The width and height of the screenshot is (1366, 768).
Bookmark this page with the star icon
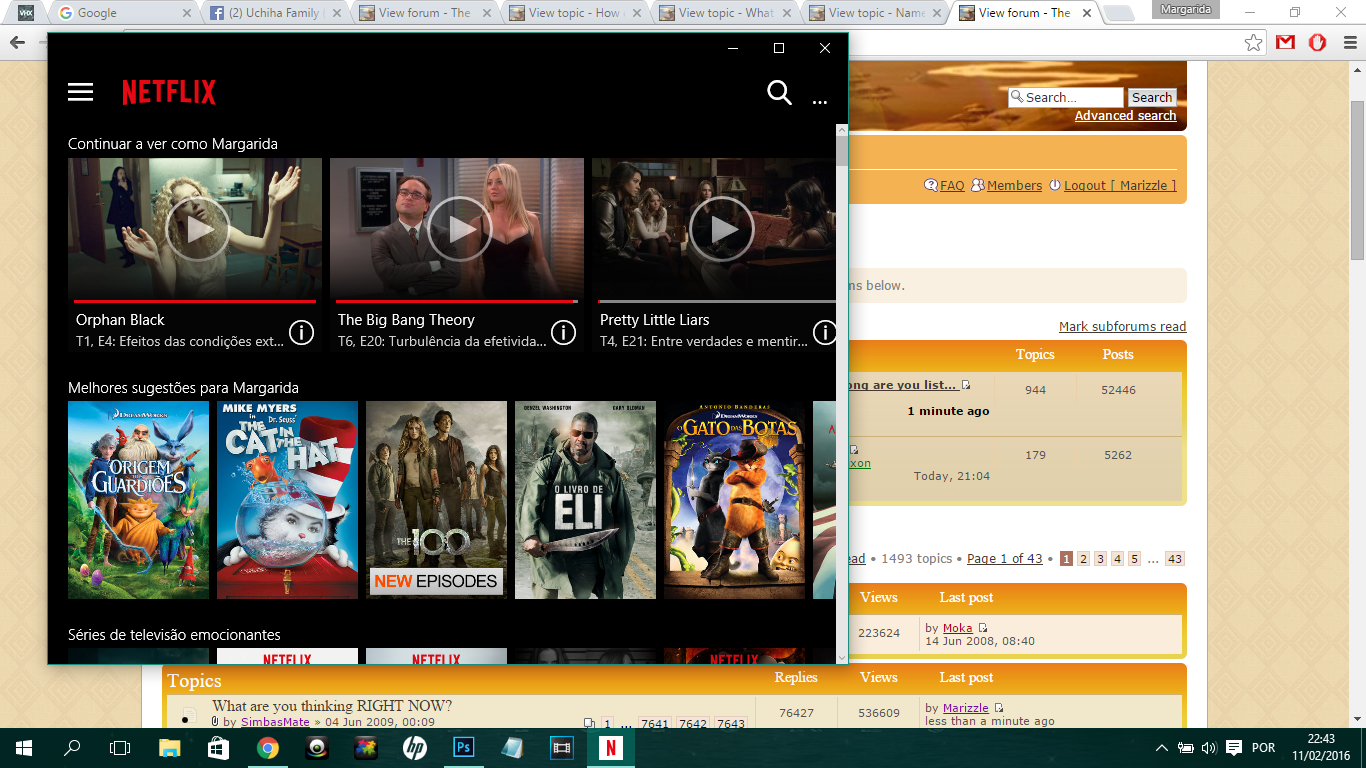(1253, 43)
